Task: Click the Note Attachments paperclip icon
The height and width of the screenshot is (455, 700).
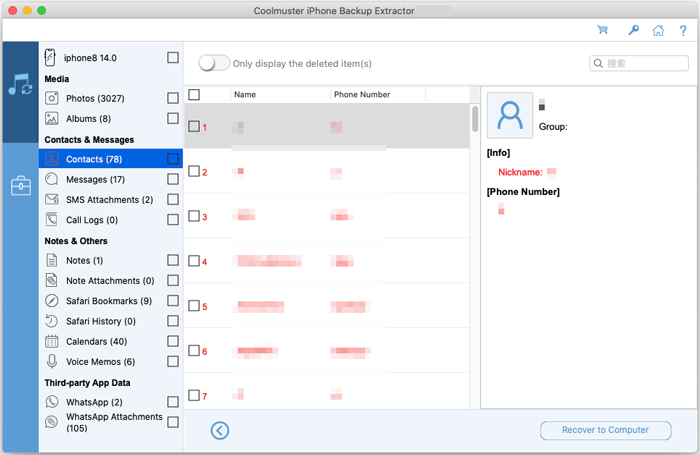Action: pos(52,280)
